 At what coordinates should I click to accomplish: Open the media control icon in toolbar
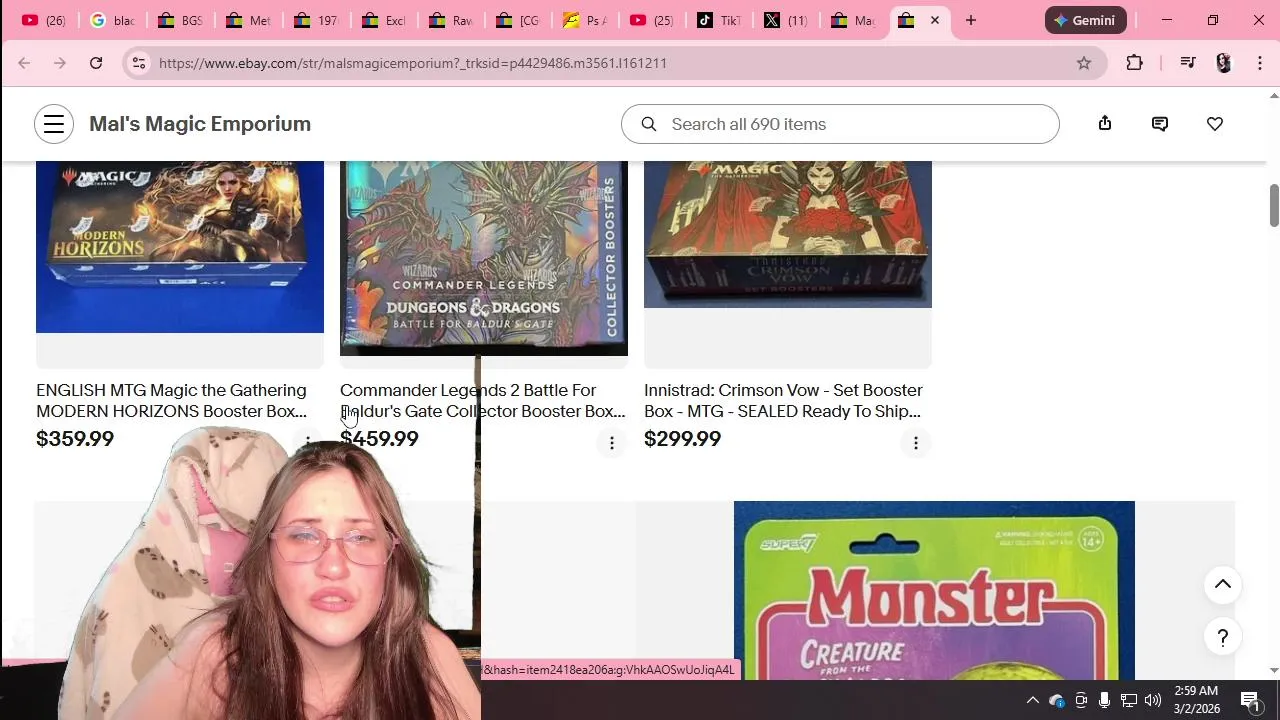[x=1188, y=63]
